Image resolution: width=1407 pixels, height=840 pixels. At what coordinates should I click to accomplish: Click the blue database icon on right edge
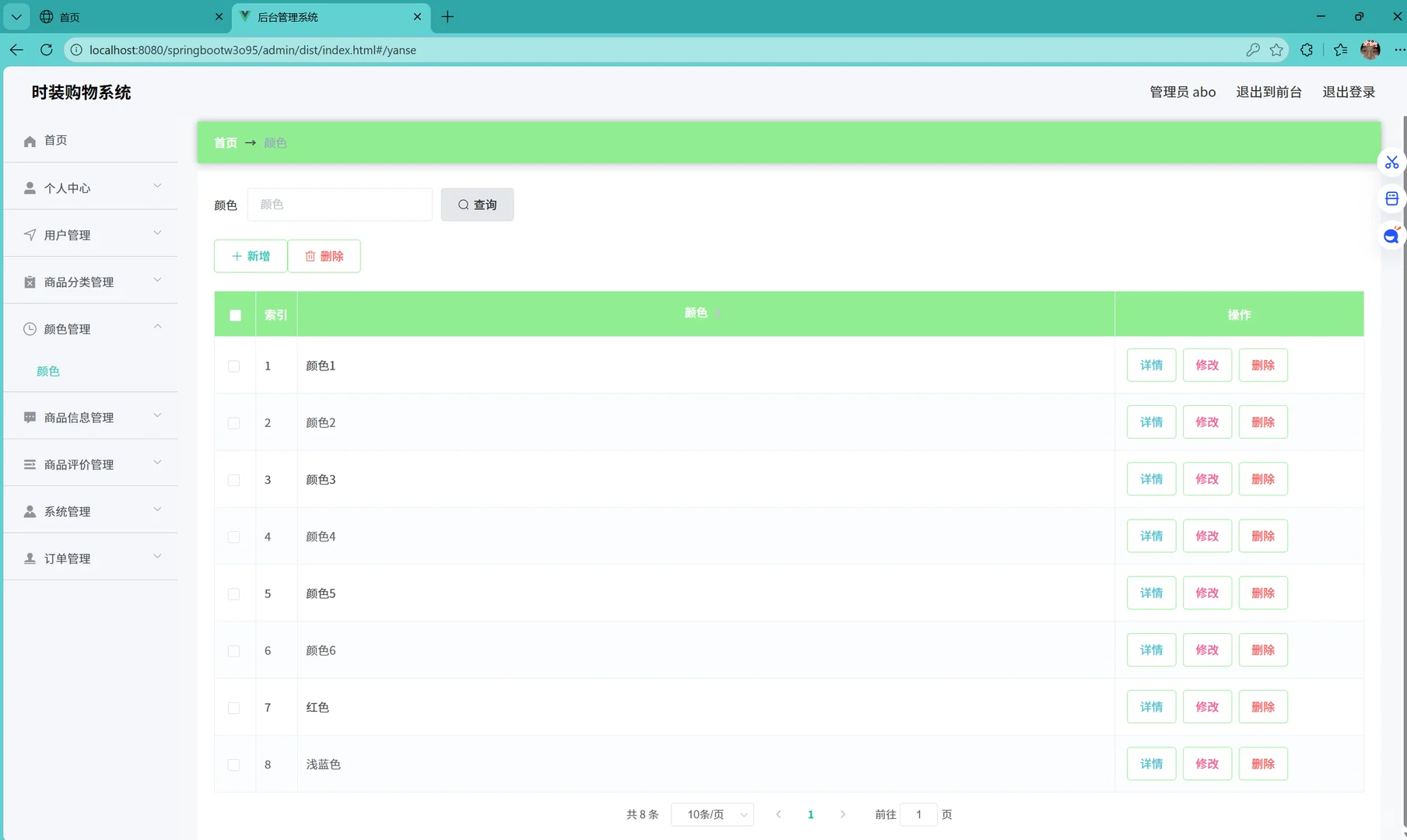[1391, 199]
